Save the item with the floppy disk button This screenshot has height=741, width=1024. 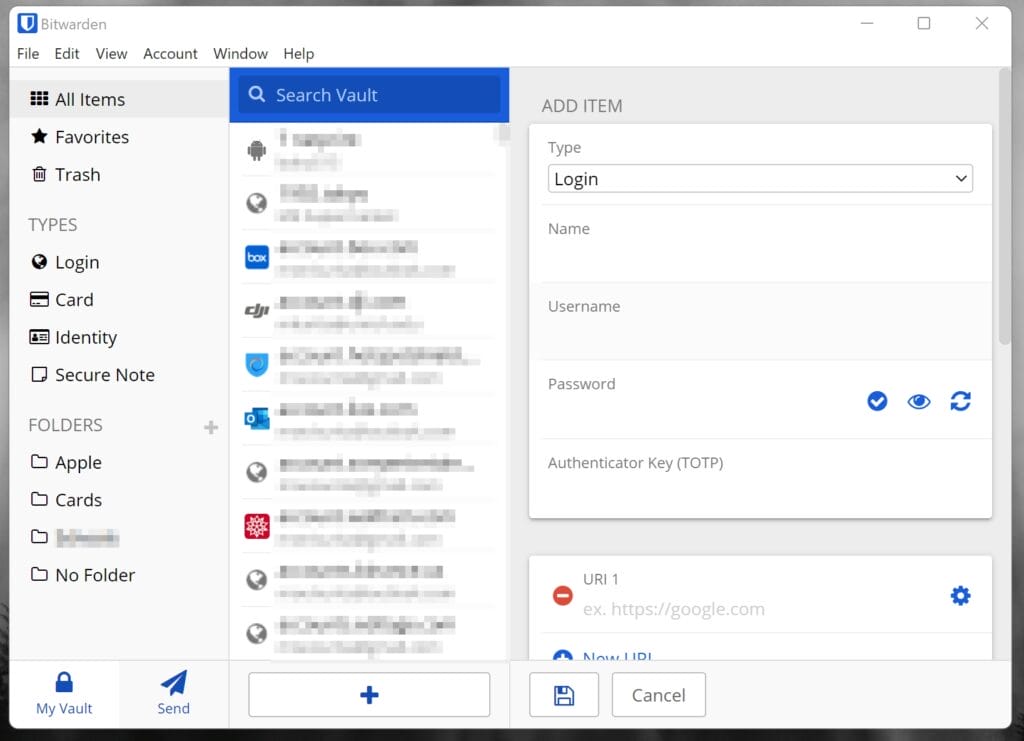(x=564, y=695)
